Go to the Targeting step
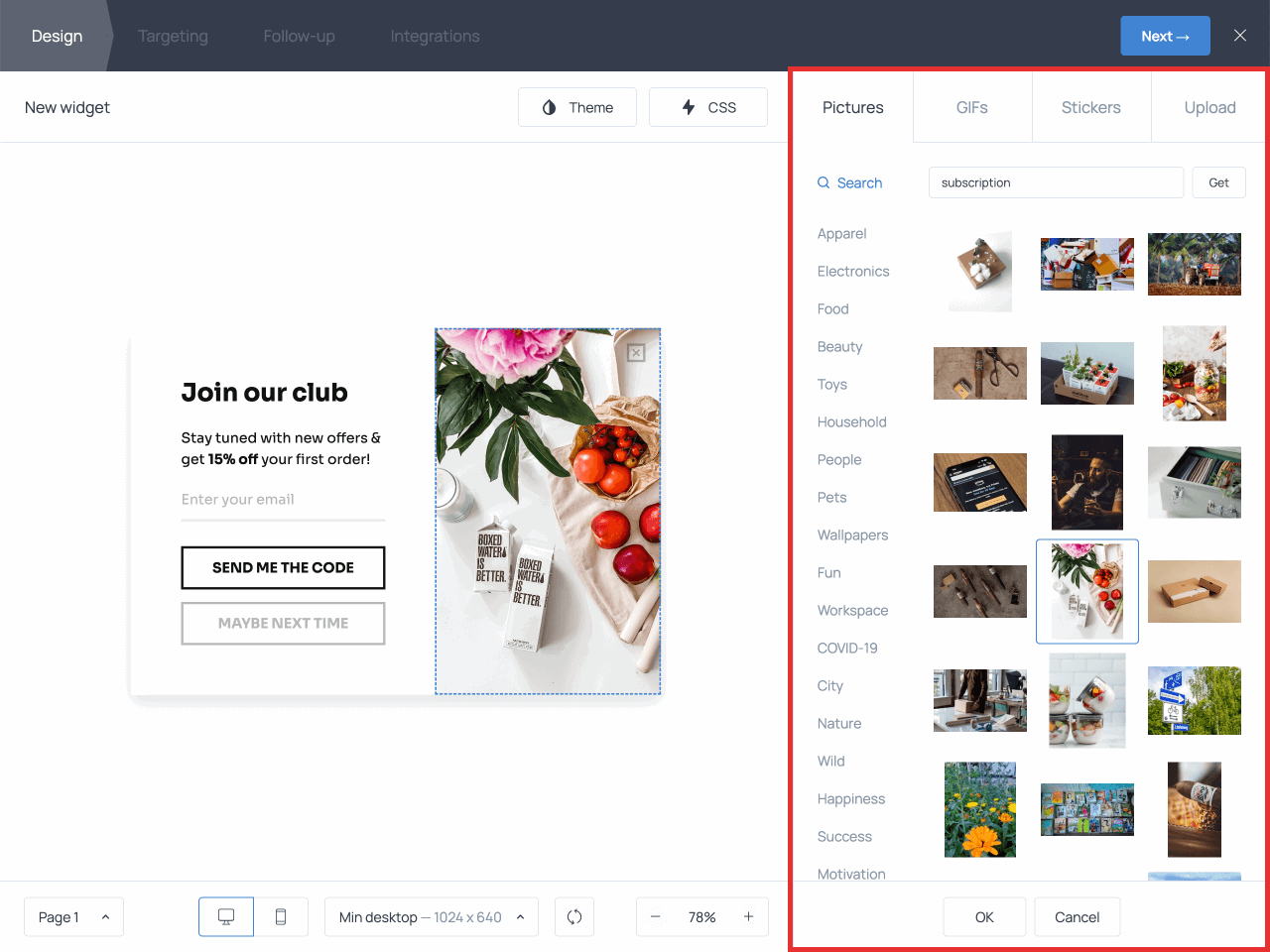Image resolution: width=1270 pixels, height=952 pixels. pyautogui.click(x=173, y=36)
